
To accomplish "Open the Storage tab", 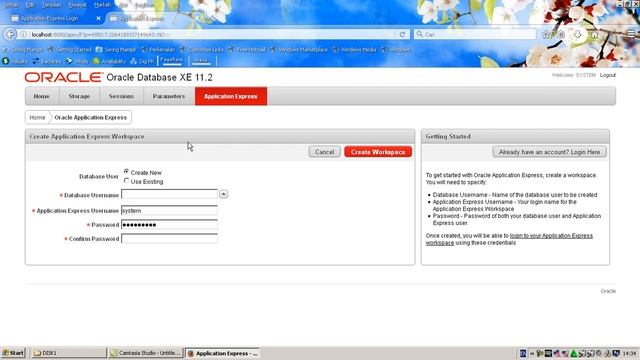I will [x=79, y=96].
